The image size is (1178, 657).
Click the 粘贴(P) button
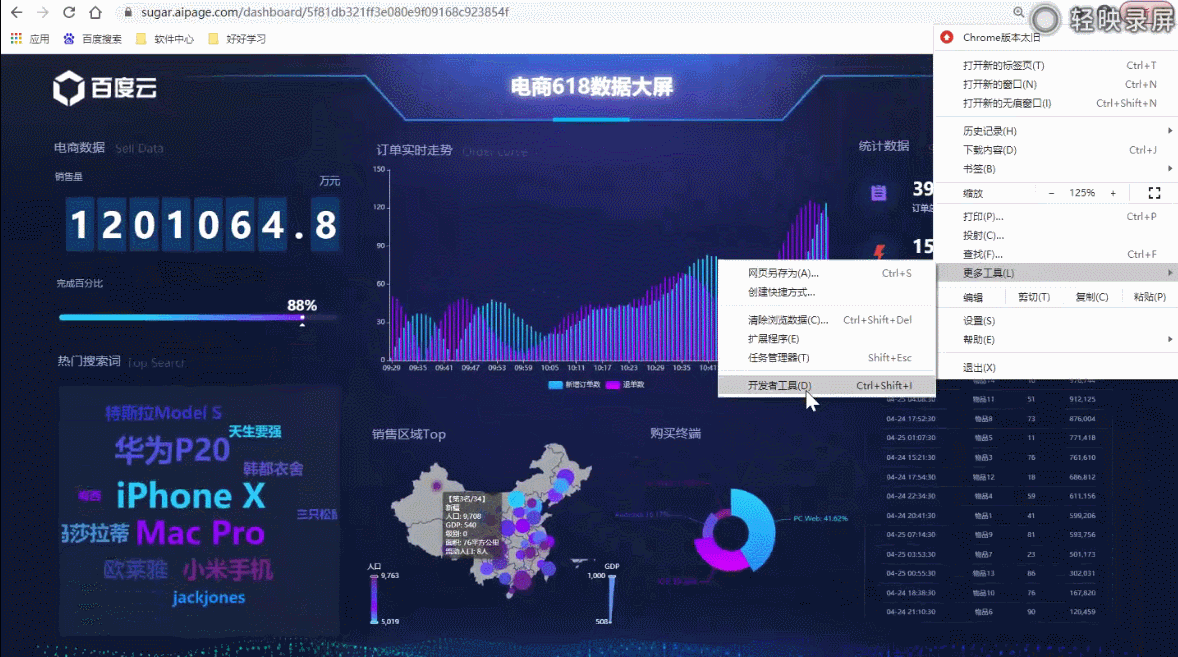click(1149, 297)
